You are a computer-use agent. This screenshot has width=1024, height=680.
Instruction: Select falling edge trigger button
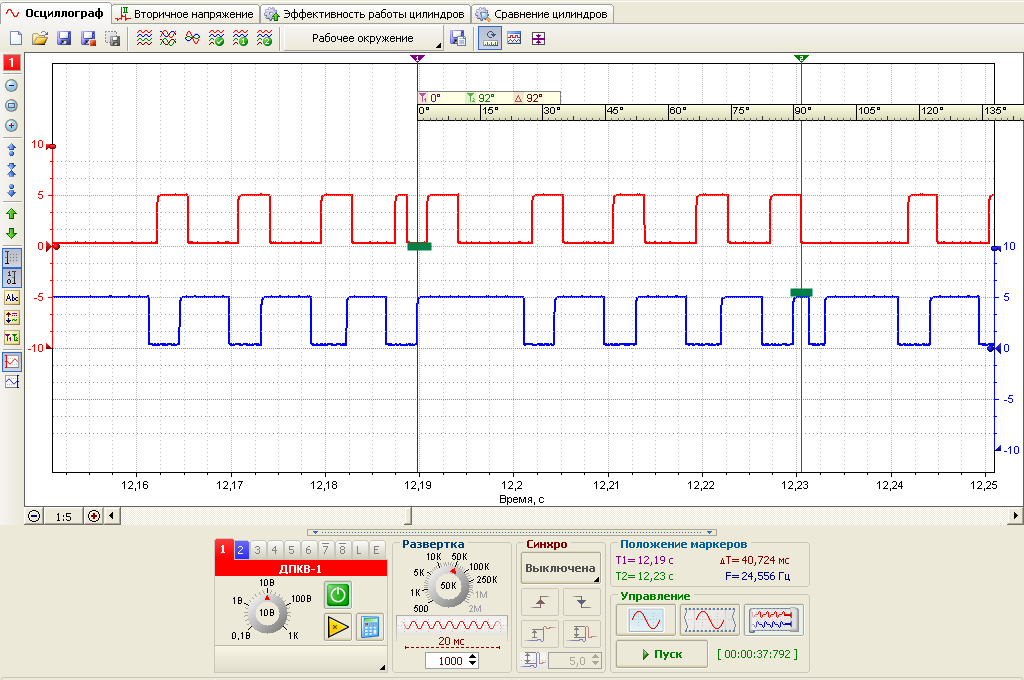[x=581, y=602]
